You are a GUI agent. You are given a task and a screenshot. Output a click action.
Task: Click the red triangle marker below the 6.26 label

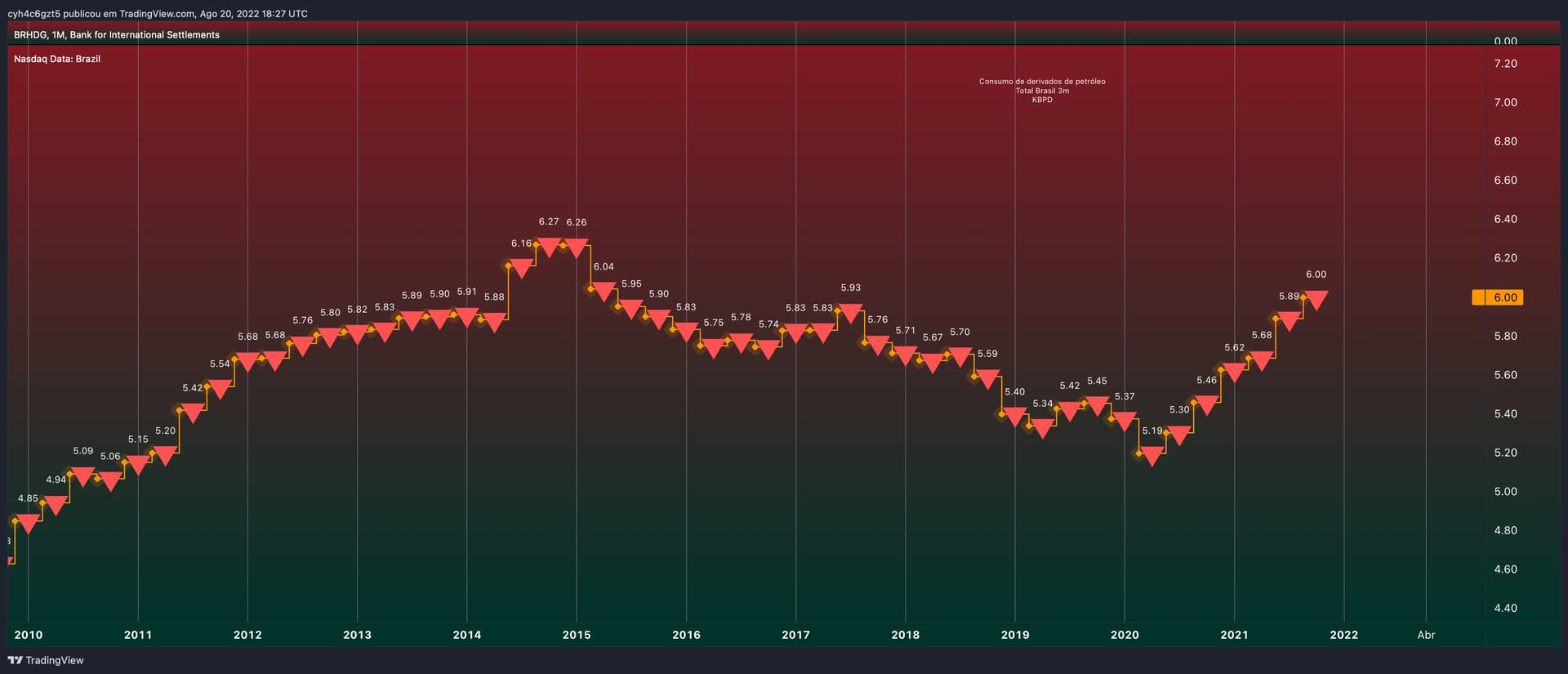pos(577,248)
